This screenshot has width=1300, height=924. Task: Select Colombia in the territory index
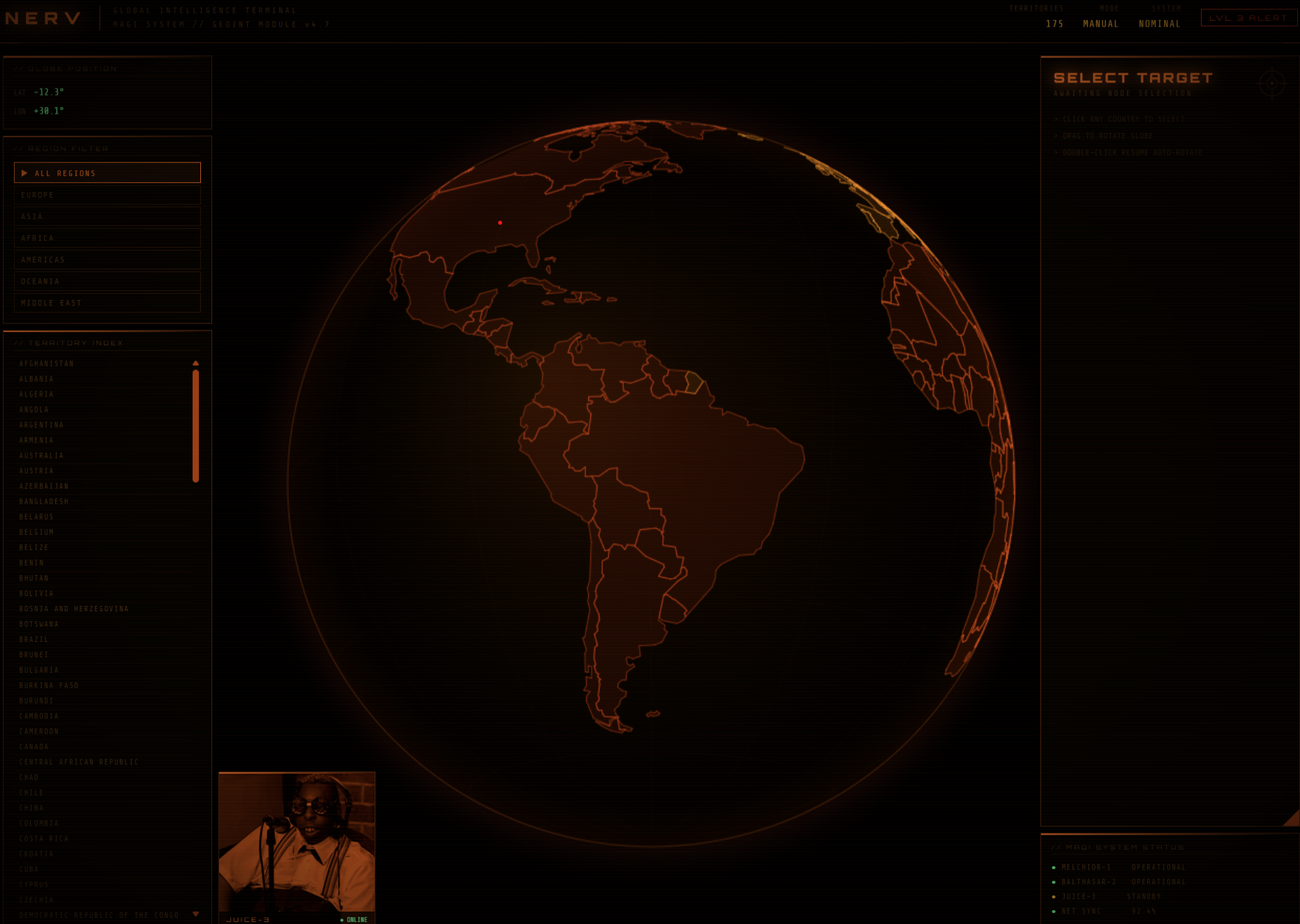102,824
